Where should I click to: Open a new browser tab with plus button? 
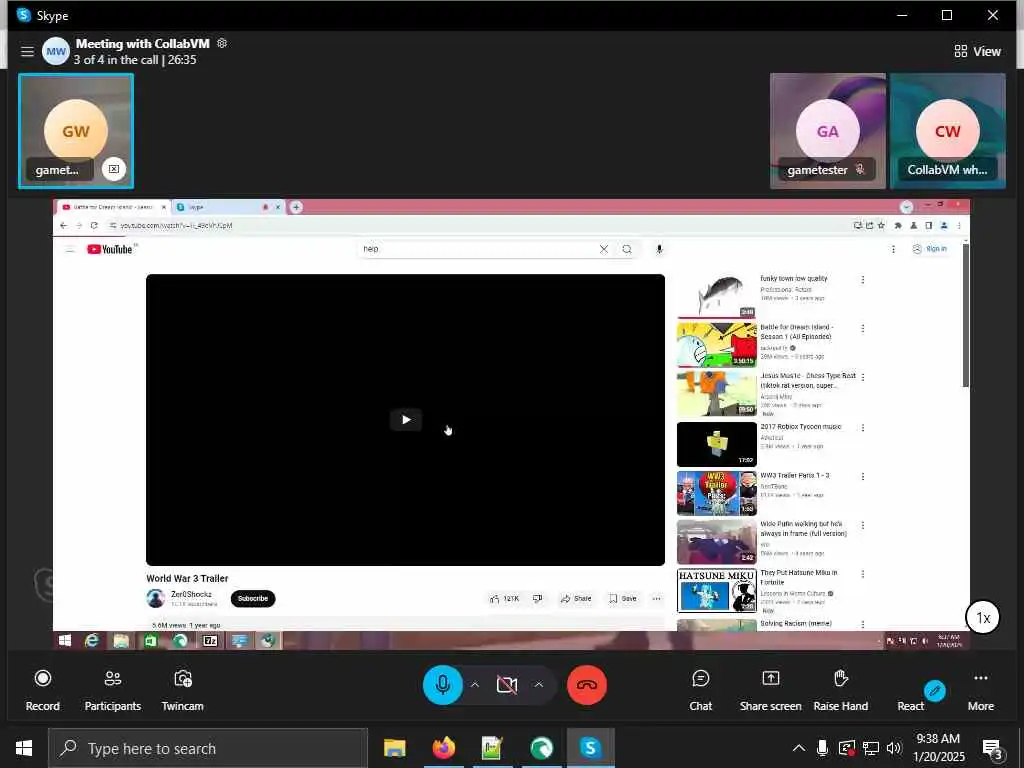tap(296, 207)
